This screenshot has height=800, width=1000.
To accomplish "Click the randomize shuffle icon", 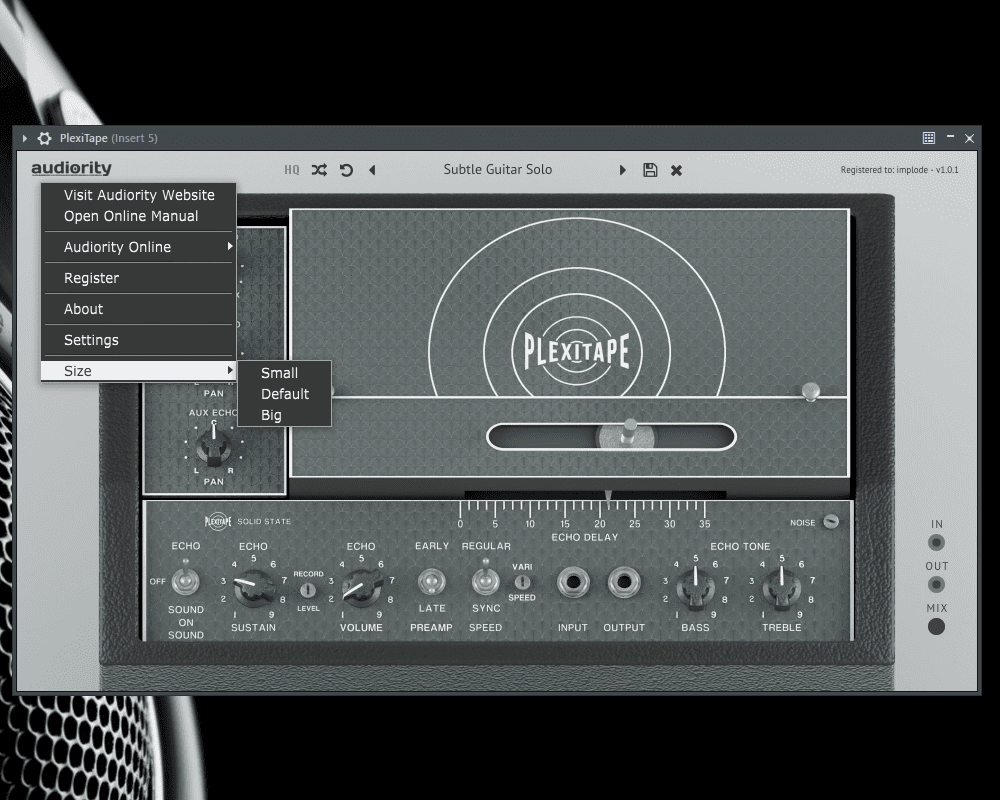I will (319, 170).
